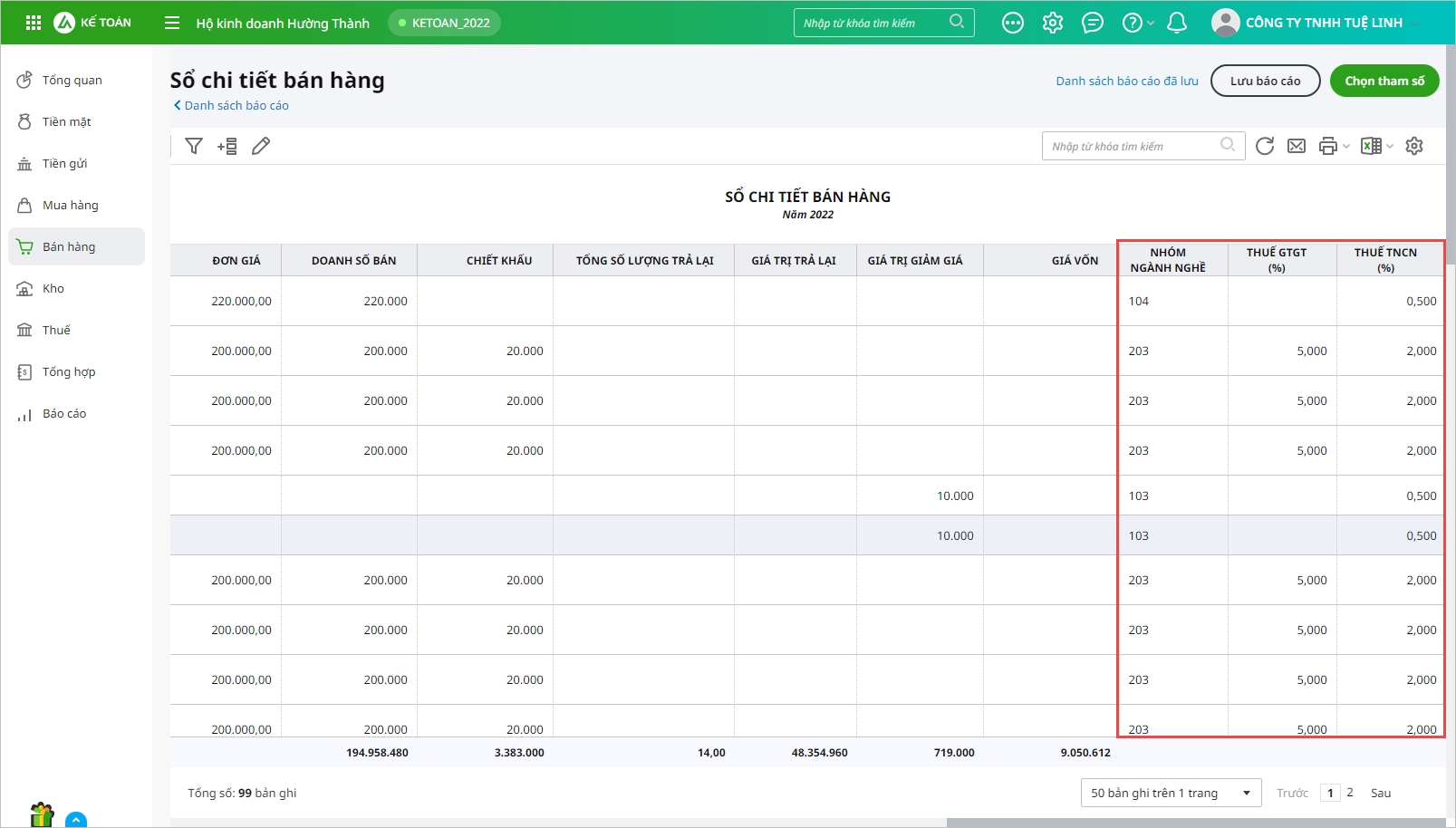Open the report filter funnel icon
This screenshot has width=1456, height=828.
point(194,146)
